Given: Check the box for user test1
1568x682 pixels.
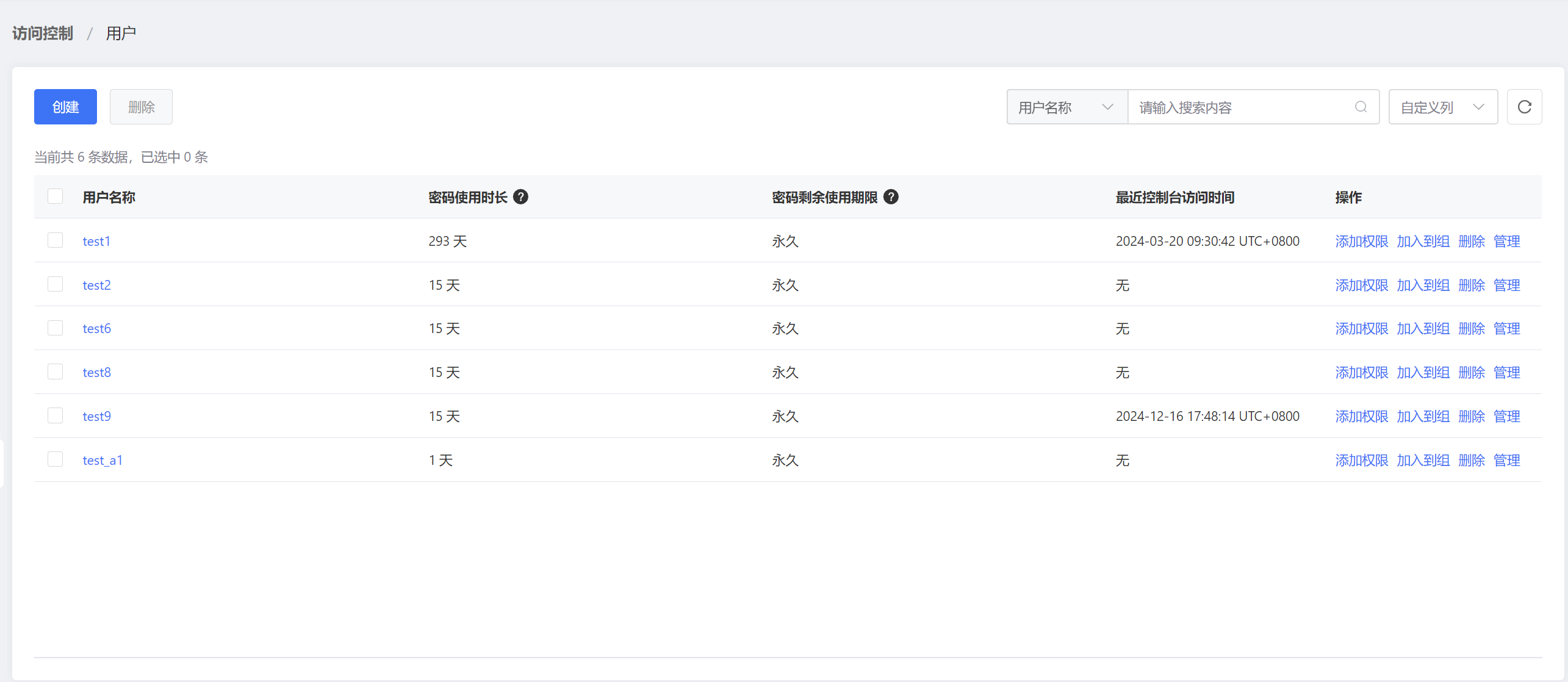Looking at the screenshot, I should [56, 240].
